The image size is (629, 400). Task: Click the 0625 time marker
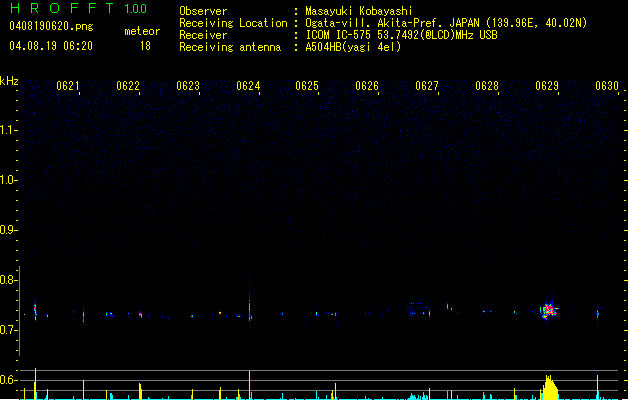point(307,86)
